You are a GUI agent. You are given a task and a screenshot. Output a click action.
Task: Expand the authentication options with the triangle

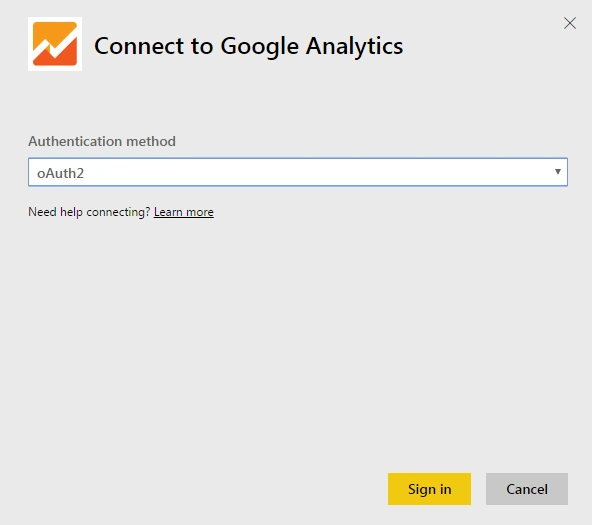click(x=558, y=172)
